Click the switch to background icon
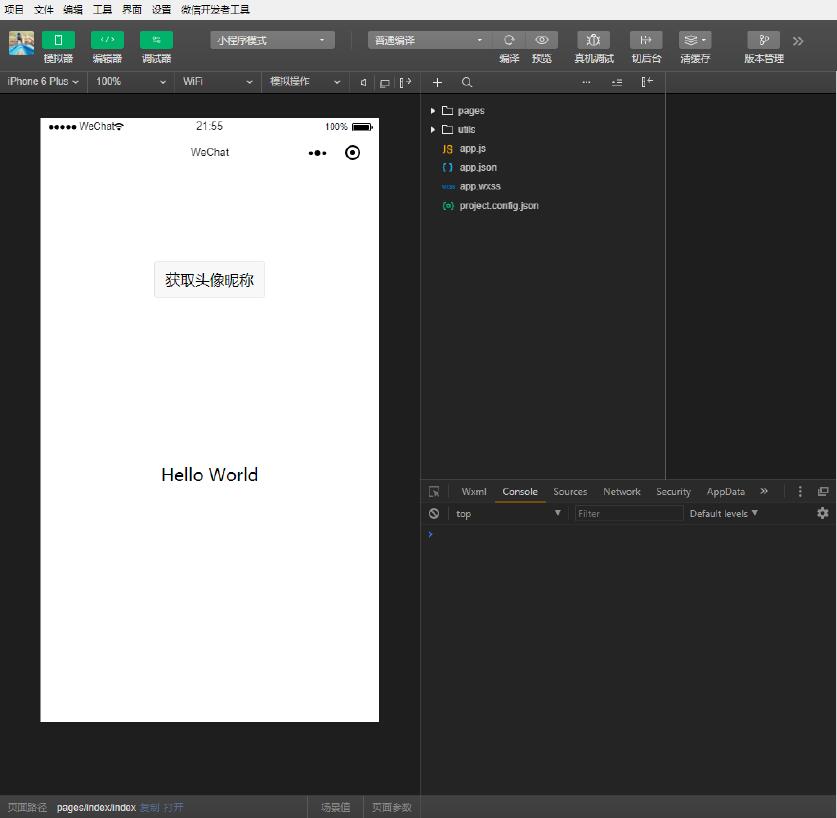 coord(646,40)
